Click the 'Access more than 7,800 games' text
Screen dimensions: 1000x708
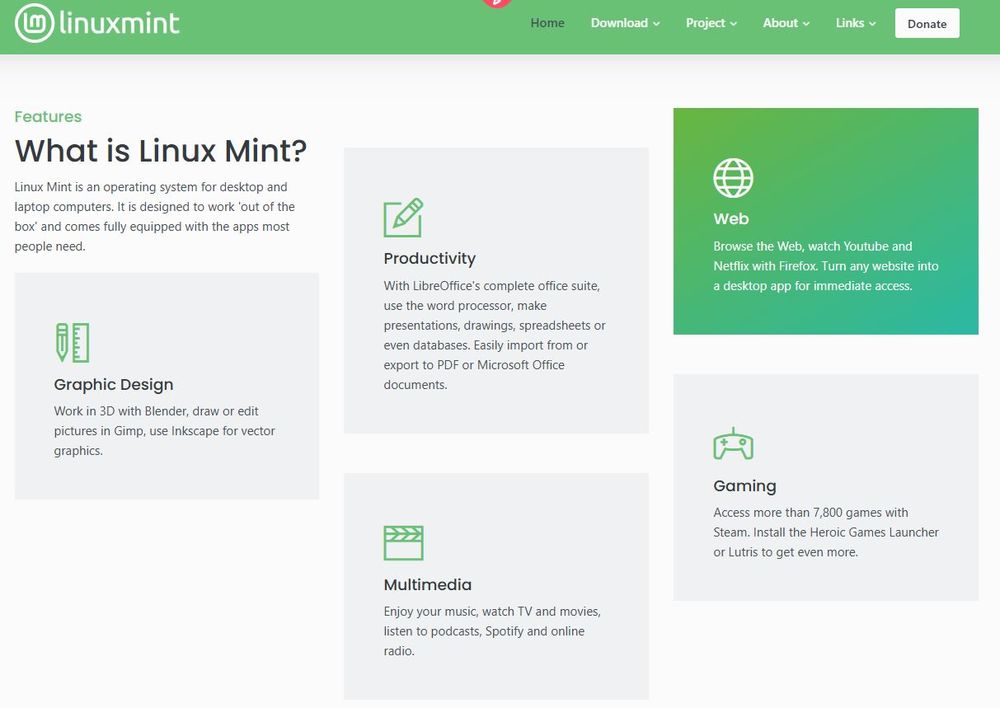pos(826,532)
